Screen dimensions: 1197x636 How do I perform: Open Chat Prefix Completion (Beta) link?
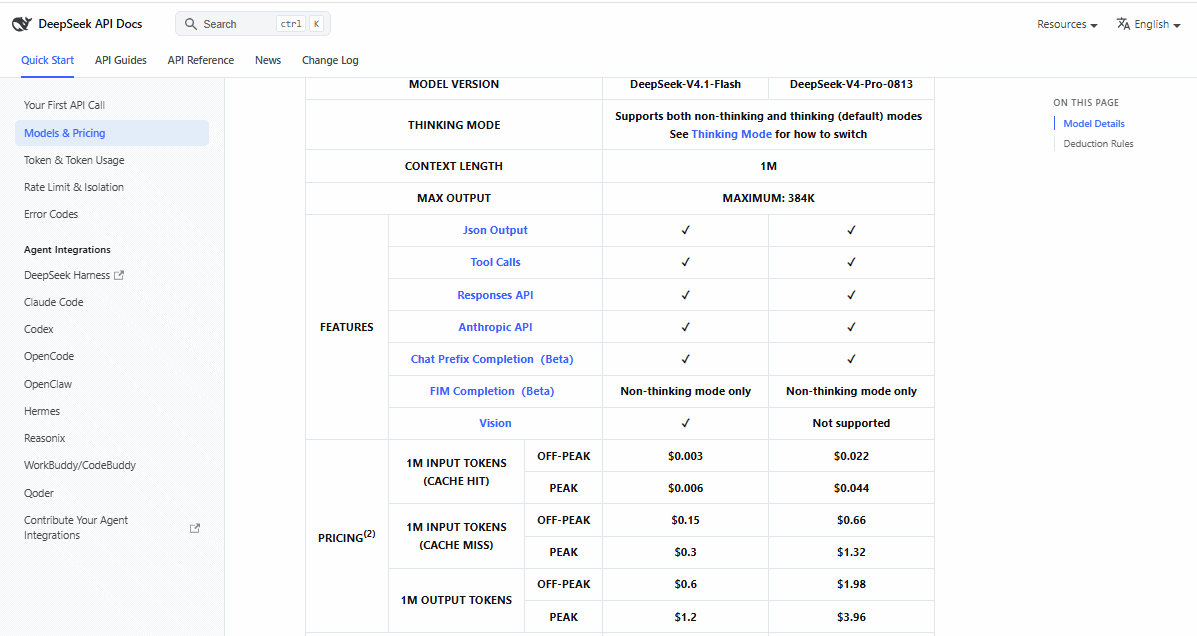[492, 359]
